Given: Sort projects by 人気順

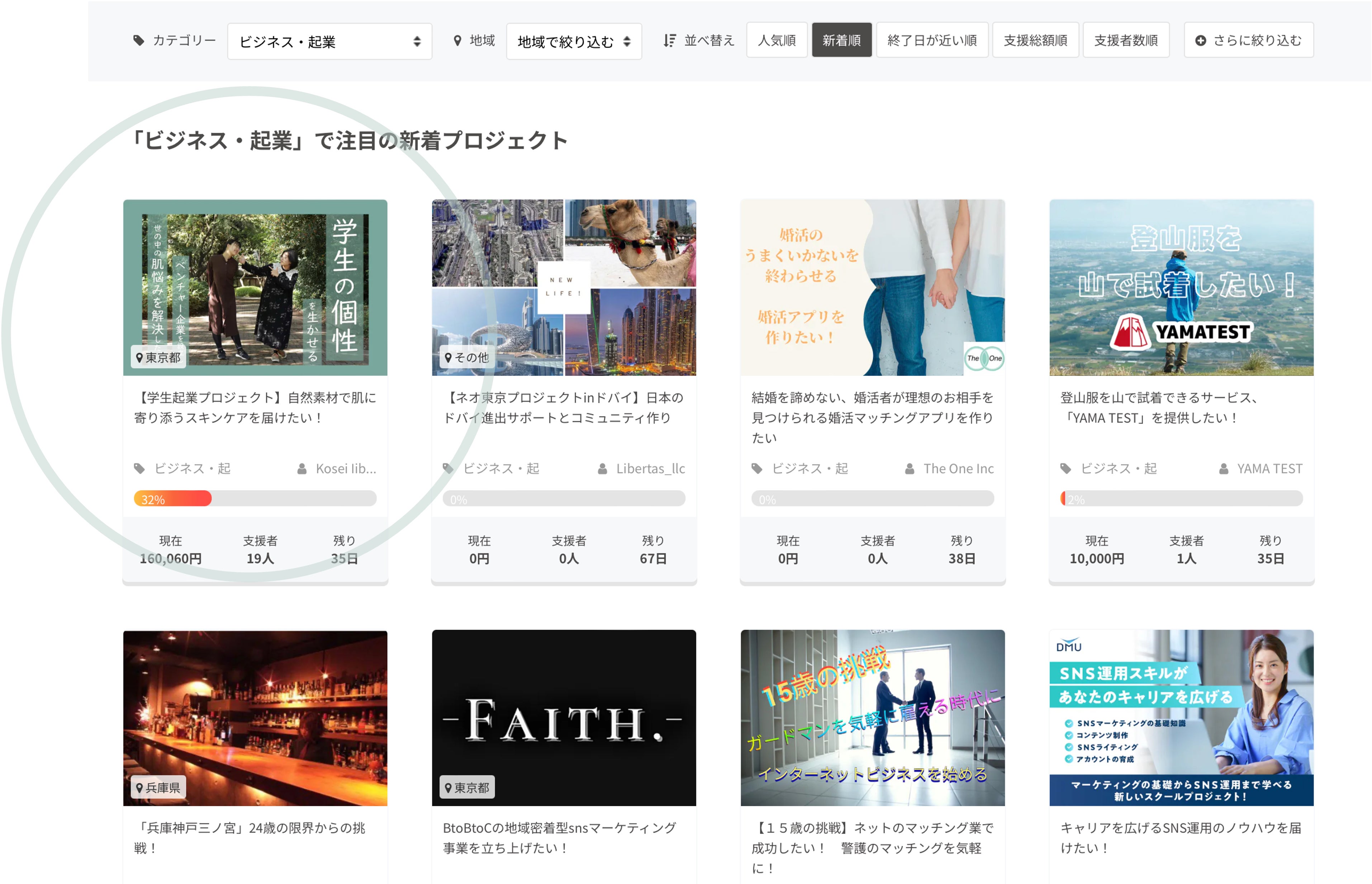Looking at the screenshot, I should (x=777, y=40).
